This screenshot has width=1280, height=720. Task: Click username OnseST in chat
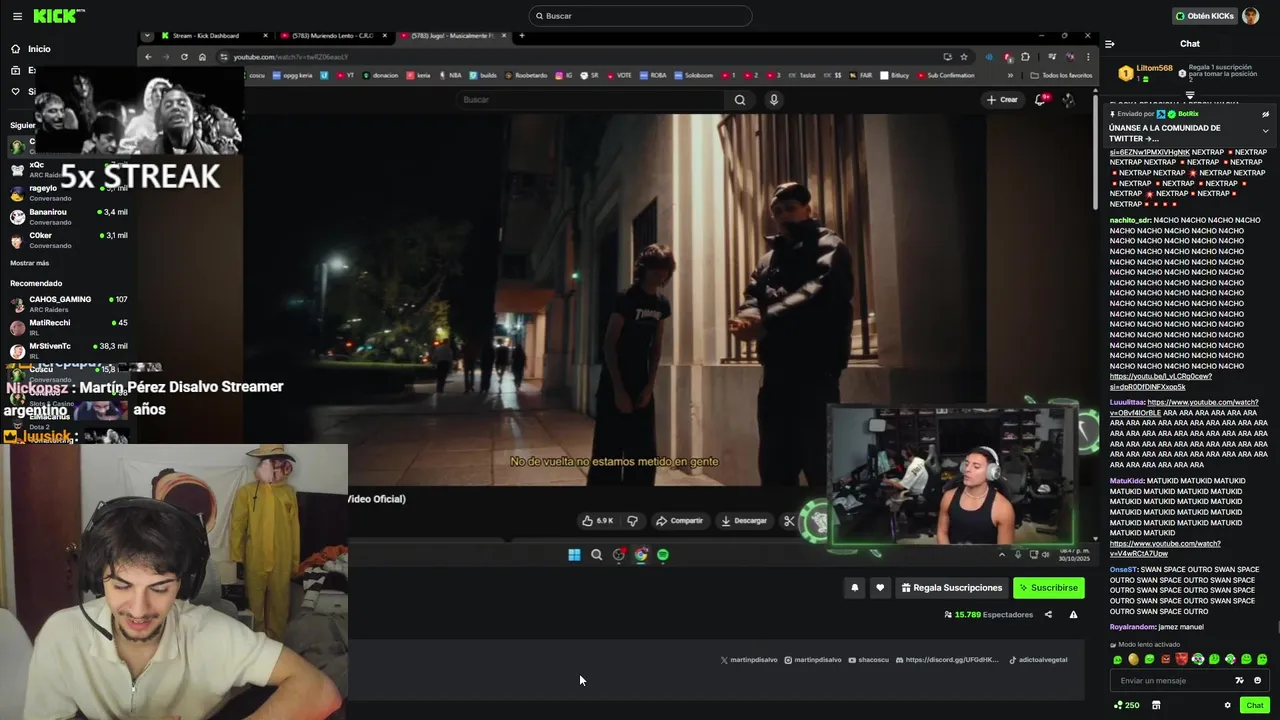(x=1122, y=570)
